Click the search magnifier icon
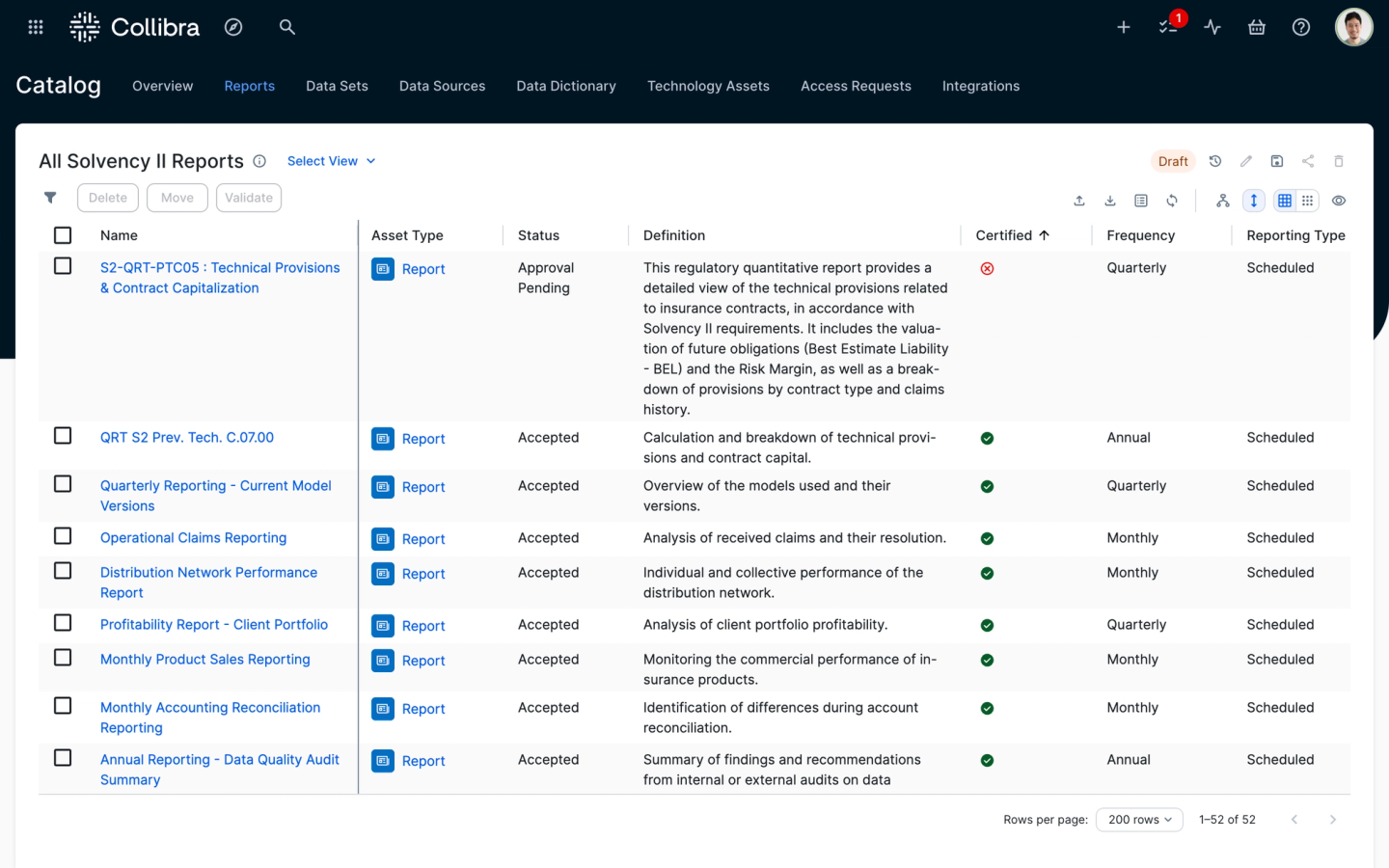The width and height of the screenshot is (1389, 868). pyautogui.click(x=286, y=27)
